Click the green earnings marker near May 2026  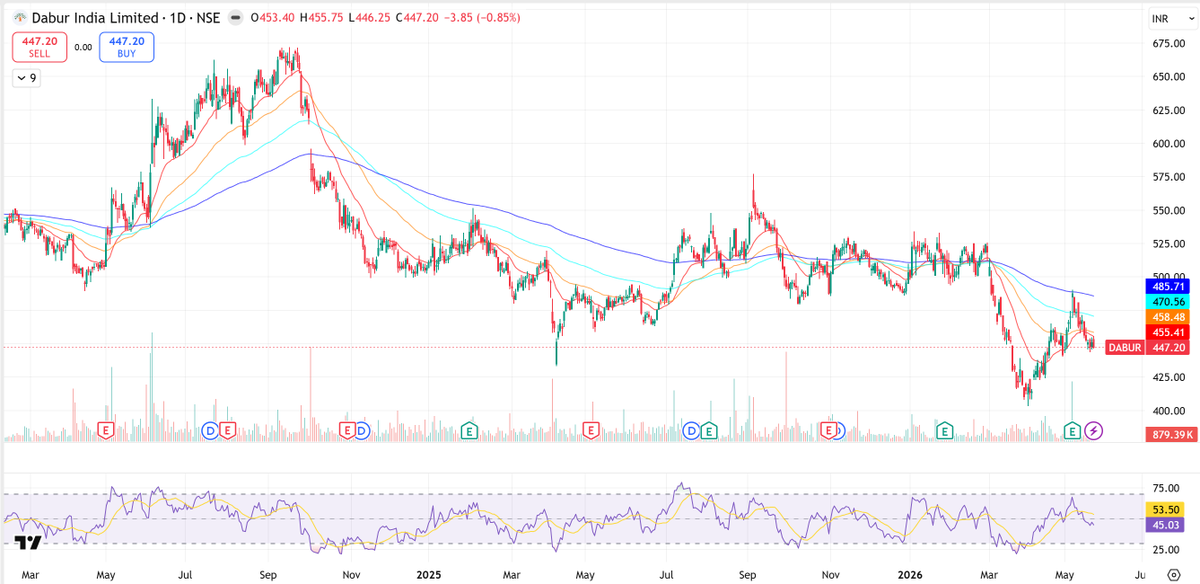tap(1072, 431)
